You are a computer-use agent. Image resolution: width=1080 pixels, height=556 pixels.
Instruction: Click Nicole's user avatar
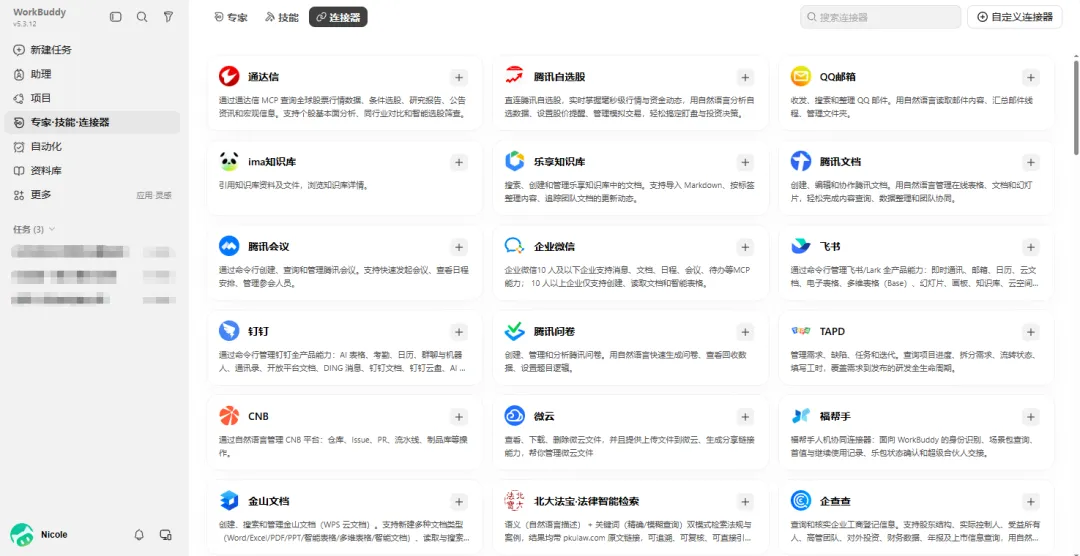coord(22,535)
